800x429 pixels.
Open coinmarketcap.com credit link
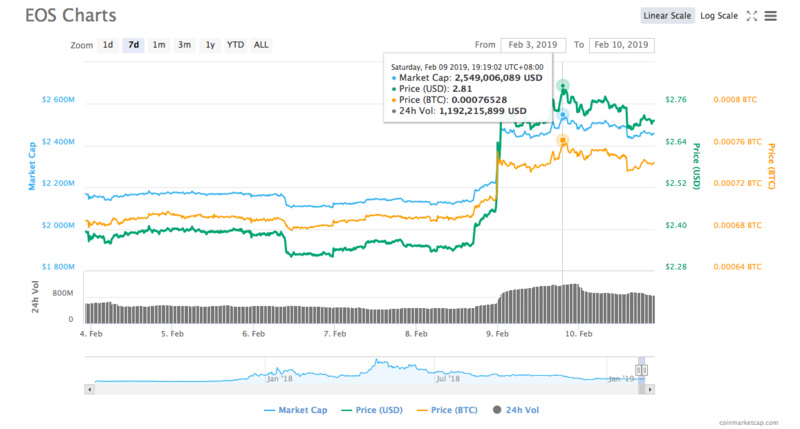point(748,422)
